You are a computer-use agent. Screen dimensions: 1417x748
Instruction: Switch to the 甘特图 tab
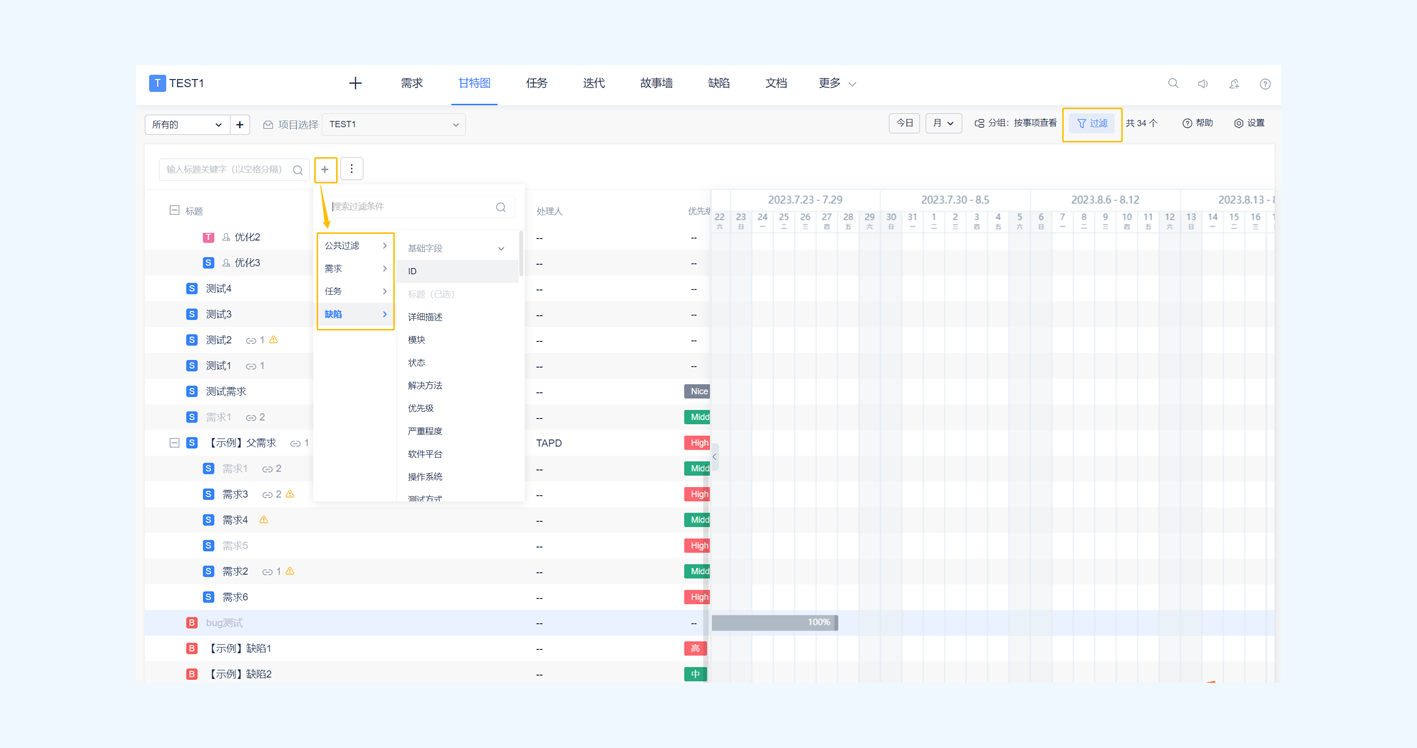[x=474, y=83]
